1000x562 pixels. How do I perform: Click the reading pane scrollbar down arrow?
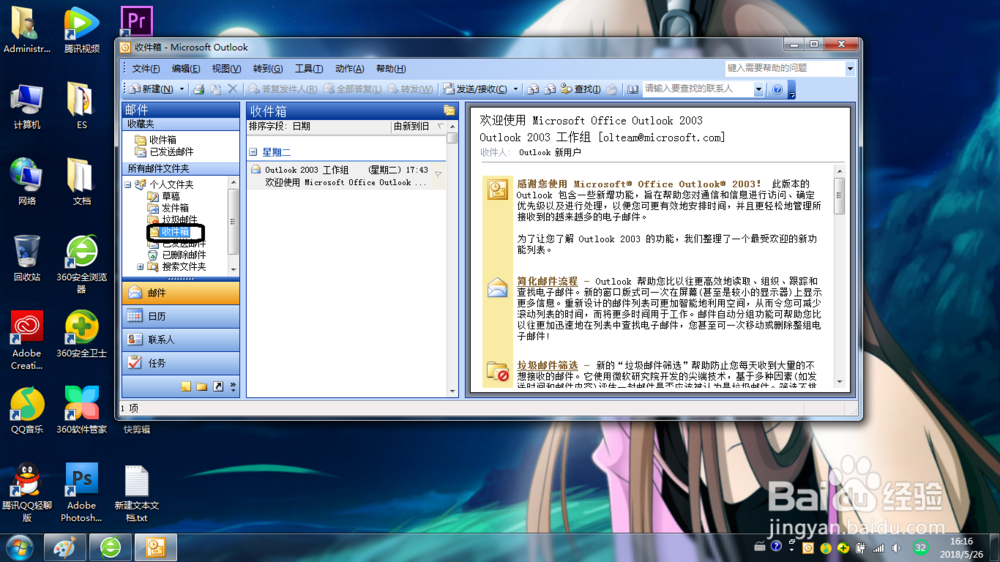point(839,381)
